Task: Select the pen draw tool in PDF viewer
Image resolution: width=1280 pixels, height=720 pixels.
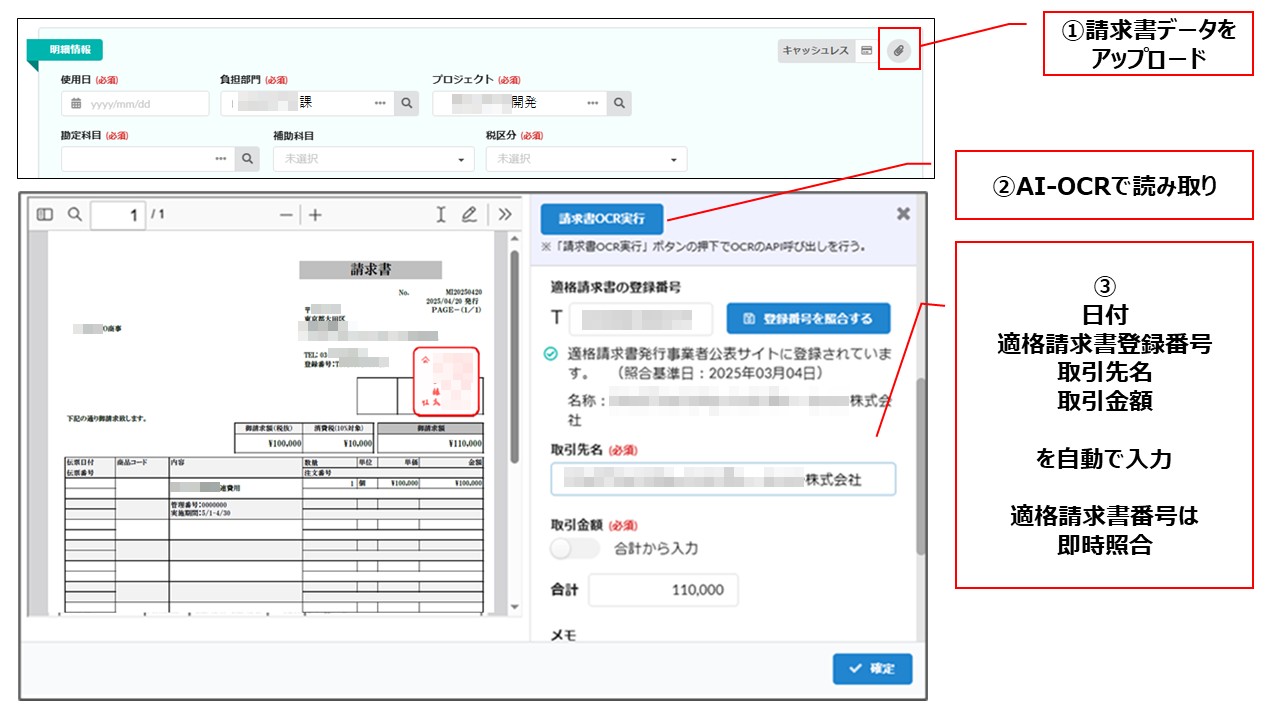Action: [469, 215]
